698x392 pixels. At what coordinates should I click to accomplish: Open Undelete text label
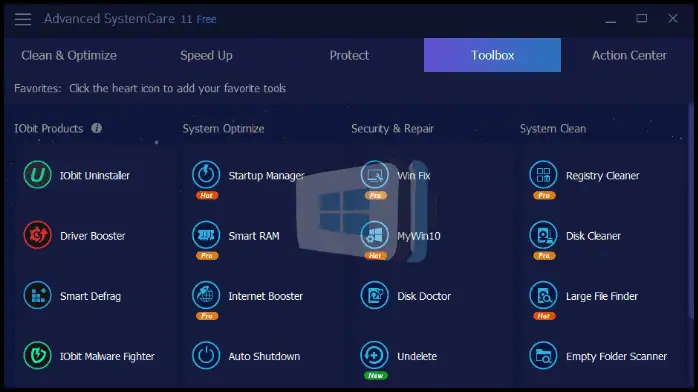[417, 356]
